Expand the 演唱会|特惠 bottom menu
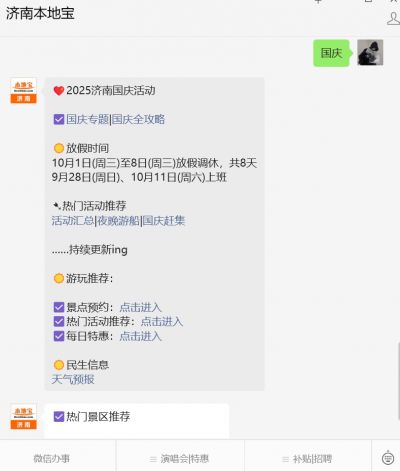Viewport: 400px width, 471px height. [180, 459]
